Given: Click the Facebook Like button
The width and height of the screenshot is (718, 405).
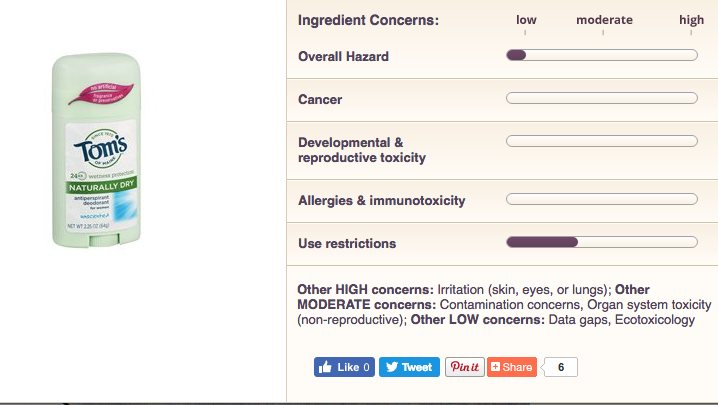Looking at the screenshot, I should coord(344,367).
